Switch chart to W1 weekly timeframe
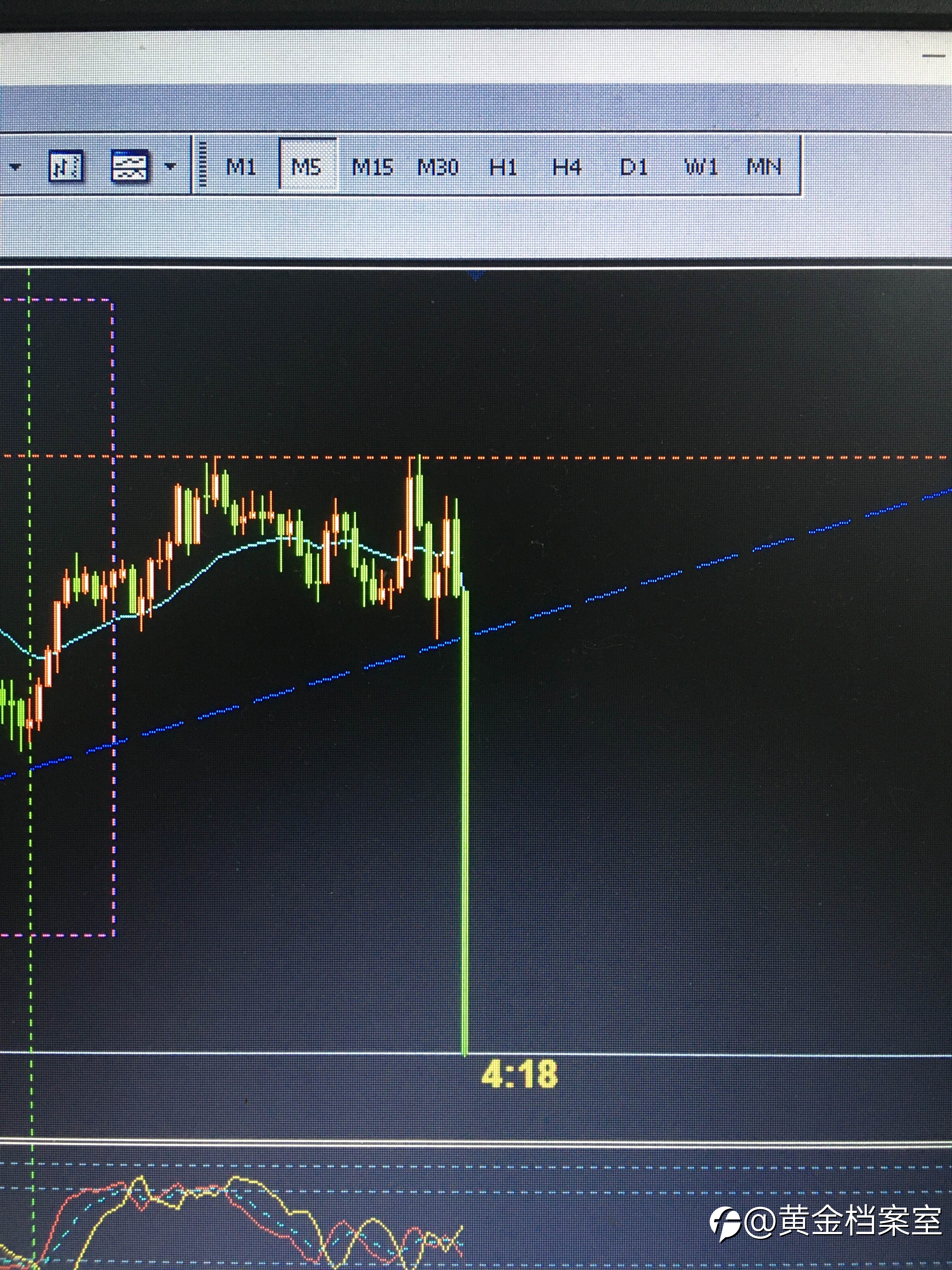This screenshot has width=952, height=1270. pos(701,167)
